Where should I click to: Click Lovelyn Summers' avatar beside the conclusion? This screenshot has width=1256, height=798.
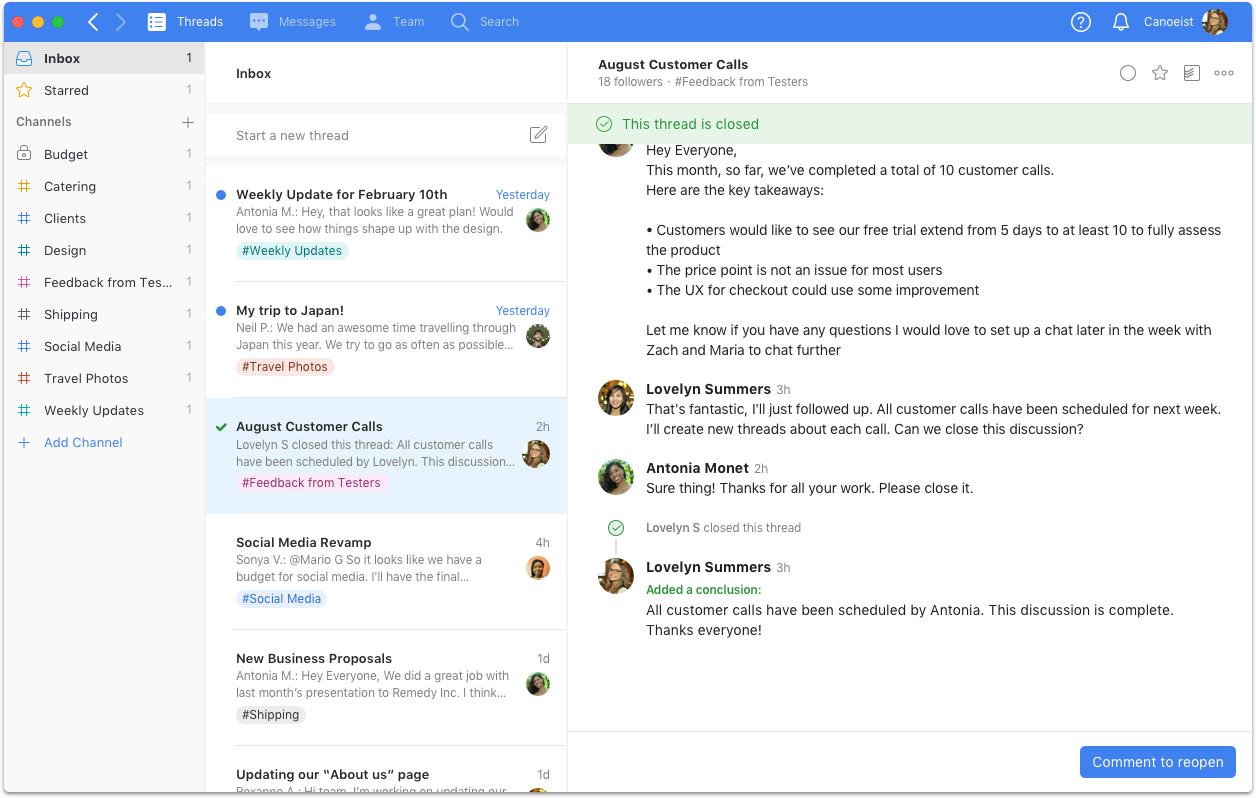pos(616,576)
